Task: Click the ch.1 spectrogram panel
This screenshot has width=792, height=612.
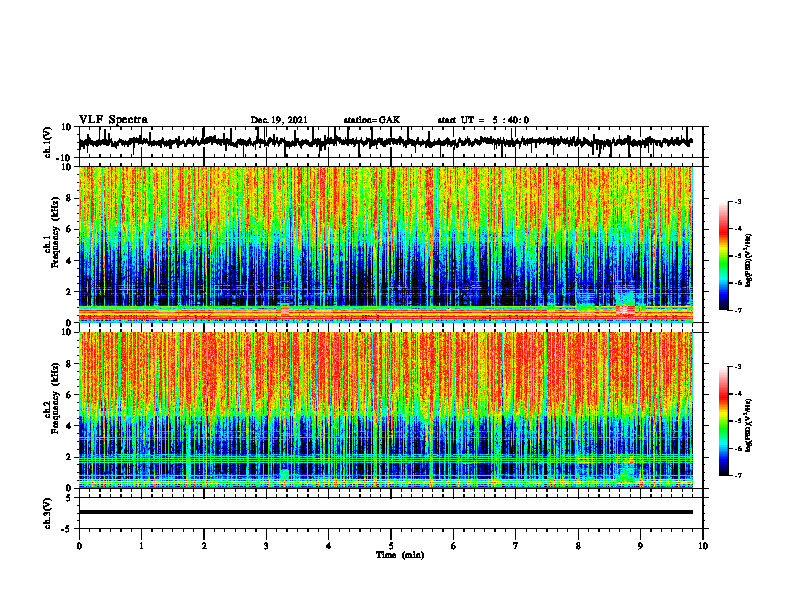Action: coord(386,244)
